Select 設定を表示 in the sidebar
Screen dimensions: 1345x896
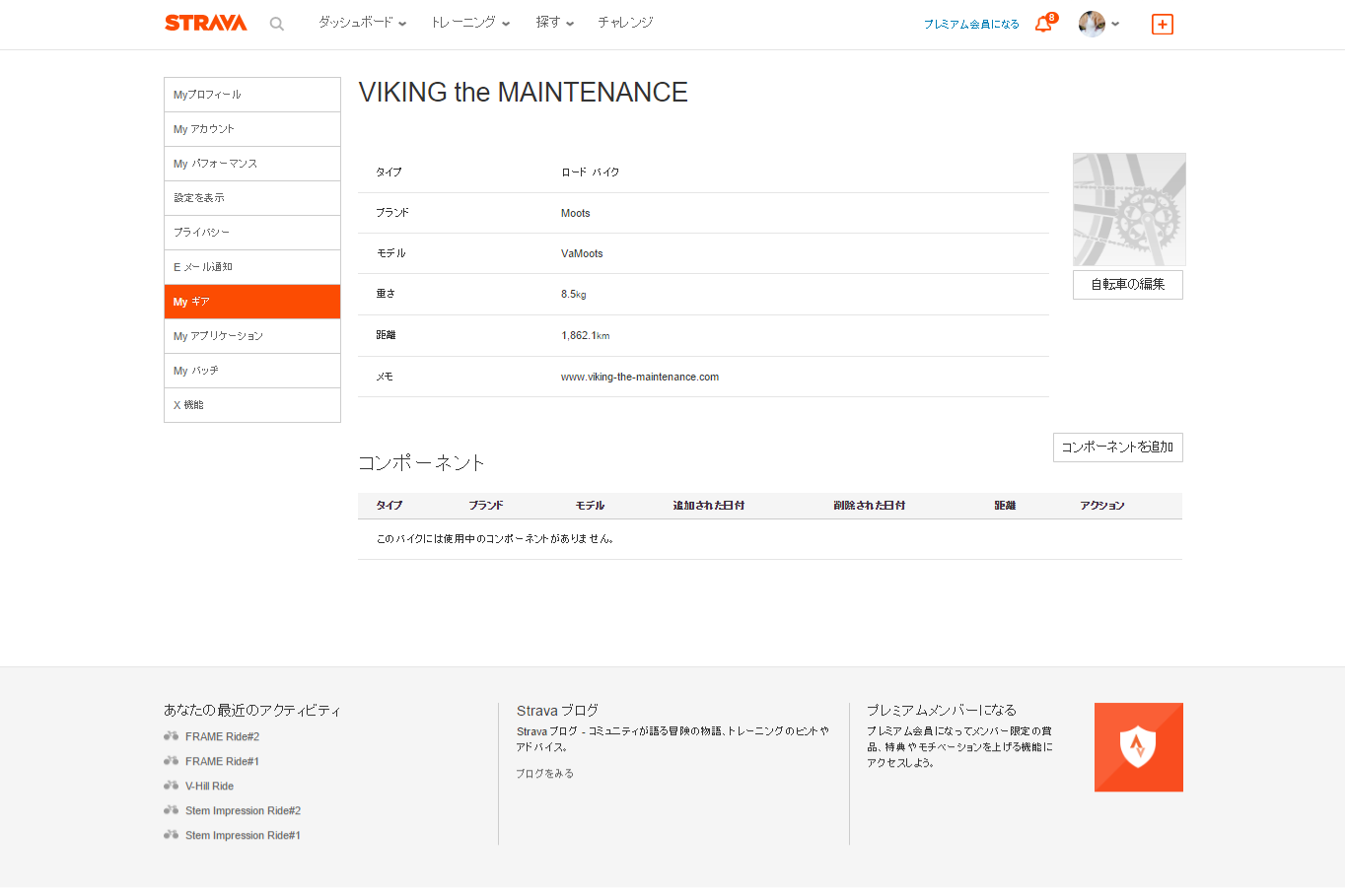[x=252, y=198]
